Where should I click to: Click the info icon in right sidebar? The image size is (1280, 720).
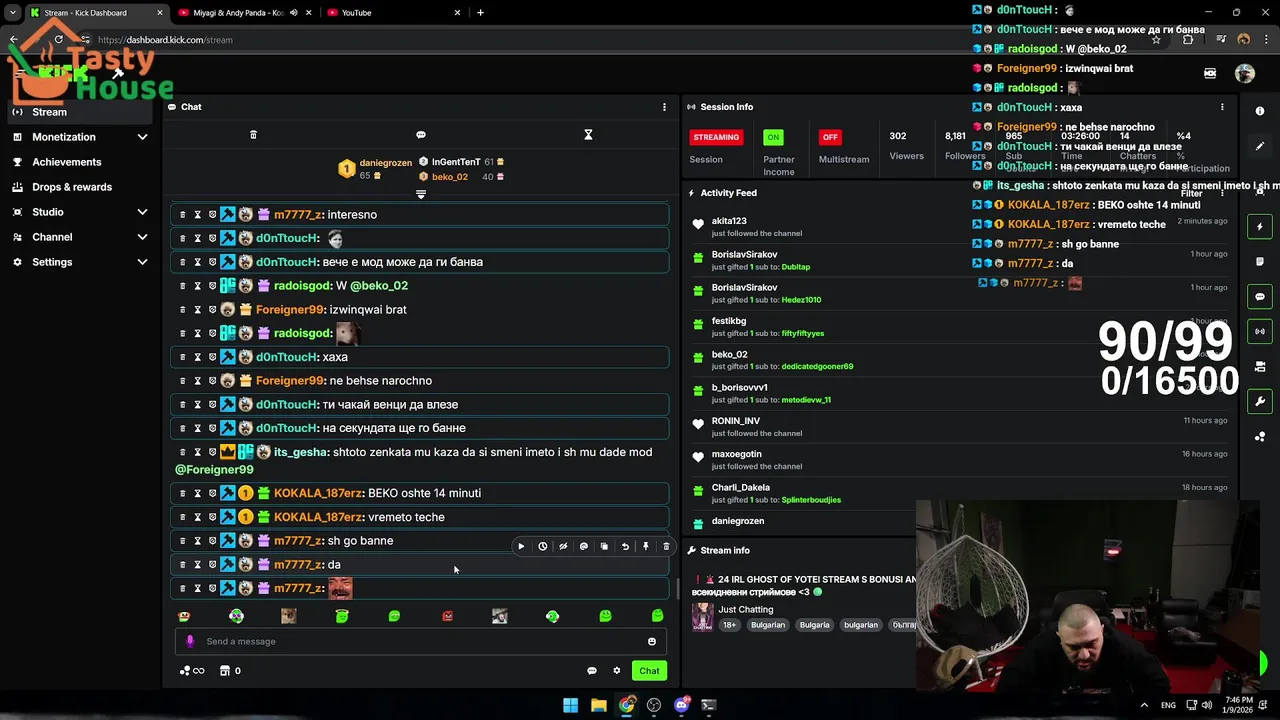pos(1260,111)
